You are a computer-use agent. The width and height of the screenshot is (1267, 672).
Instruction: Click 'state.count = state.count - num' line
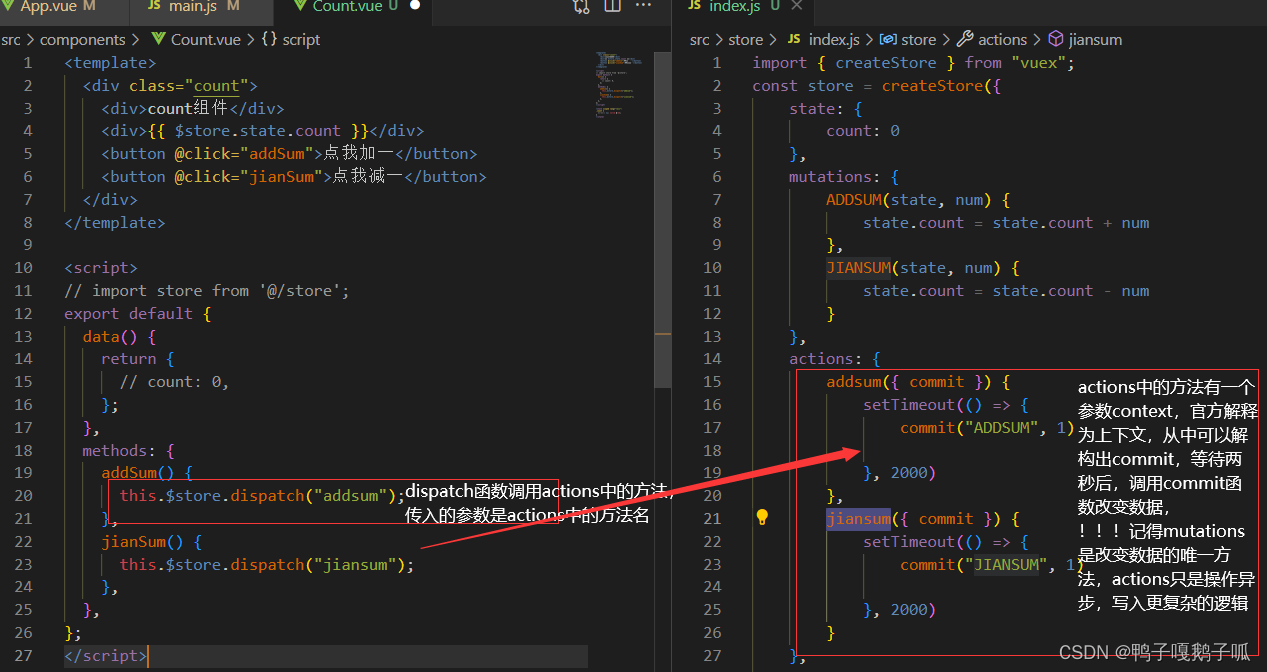point(1006,290)
